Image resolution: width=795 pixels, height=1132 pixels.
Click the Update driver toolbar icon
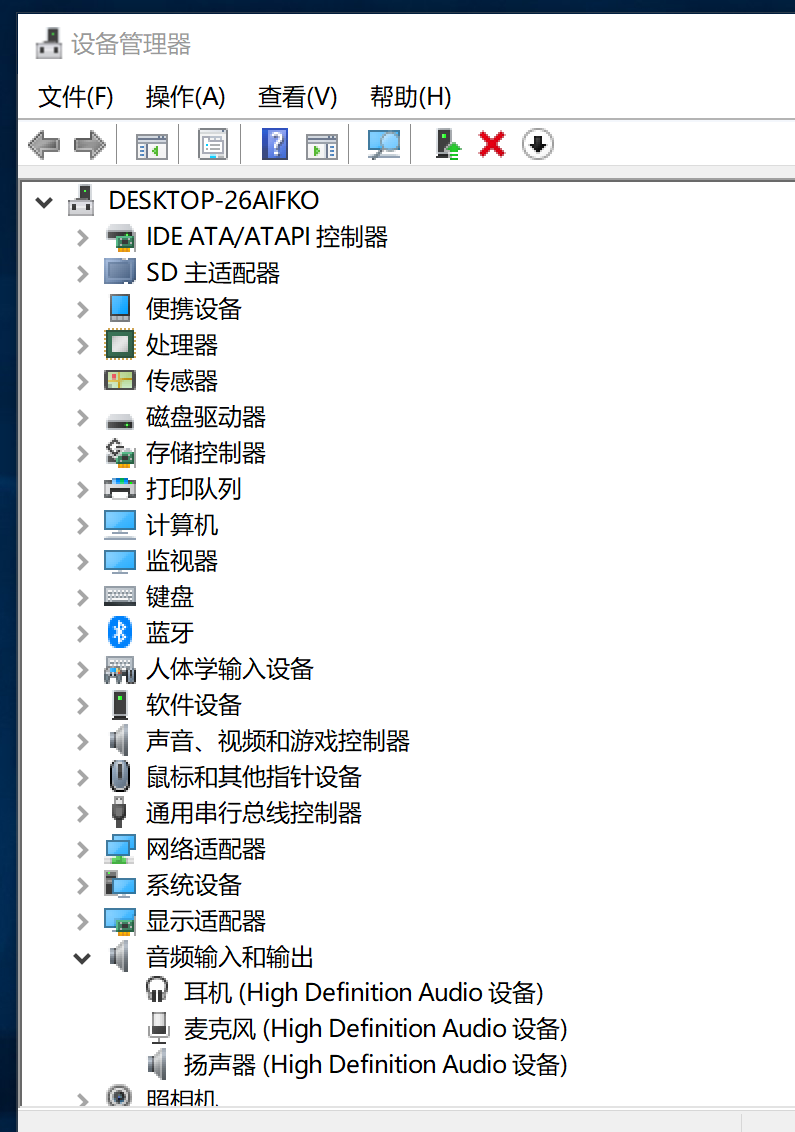pyautogui.click(x=448, y=144)
